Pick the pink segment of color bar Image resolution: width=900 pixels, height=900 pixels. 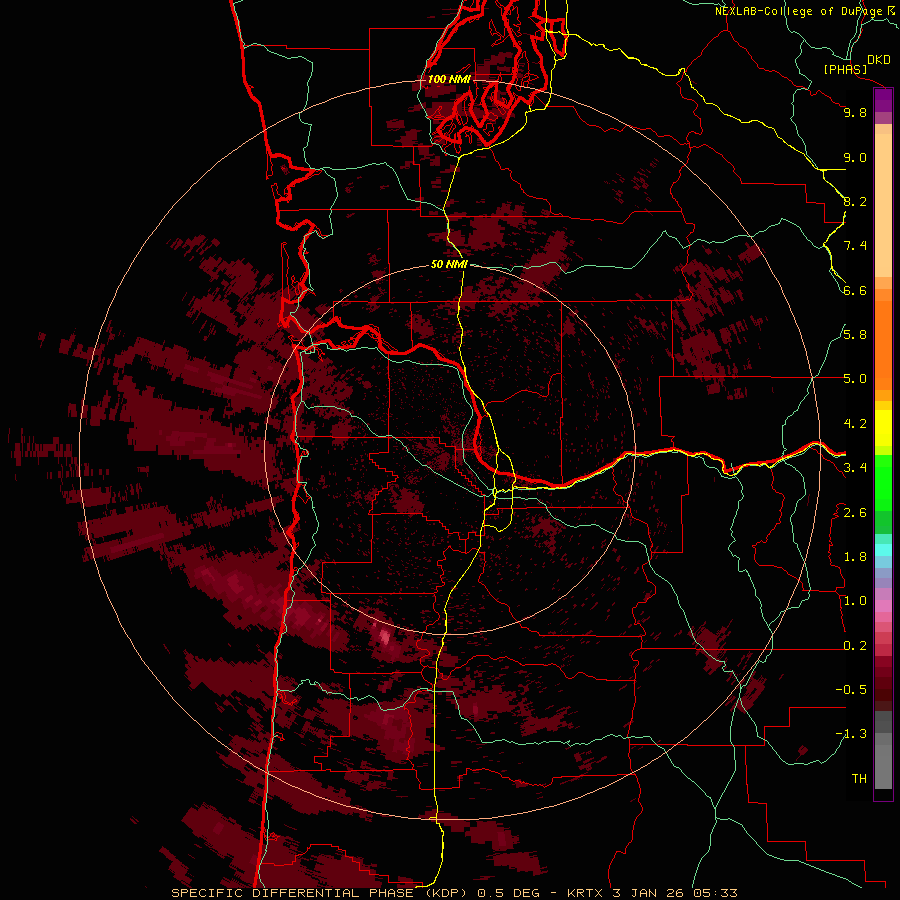(883, 606)
